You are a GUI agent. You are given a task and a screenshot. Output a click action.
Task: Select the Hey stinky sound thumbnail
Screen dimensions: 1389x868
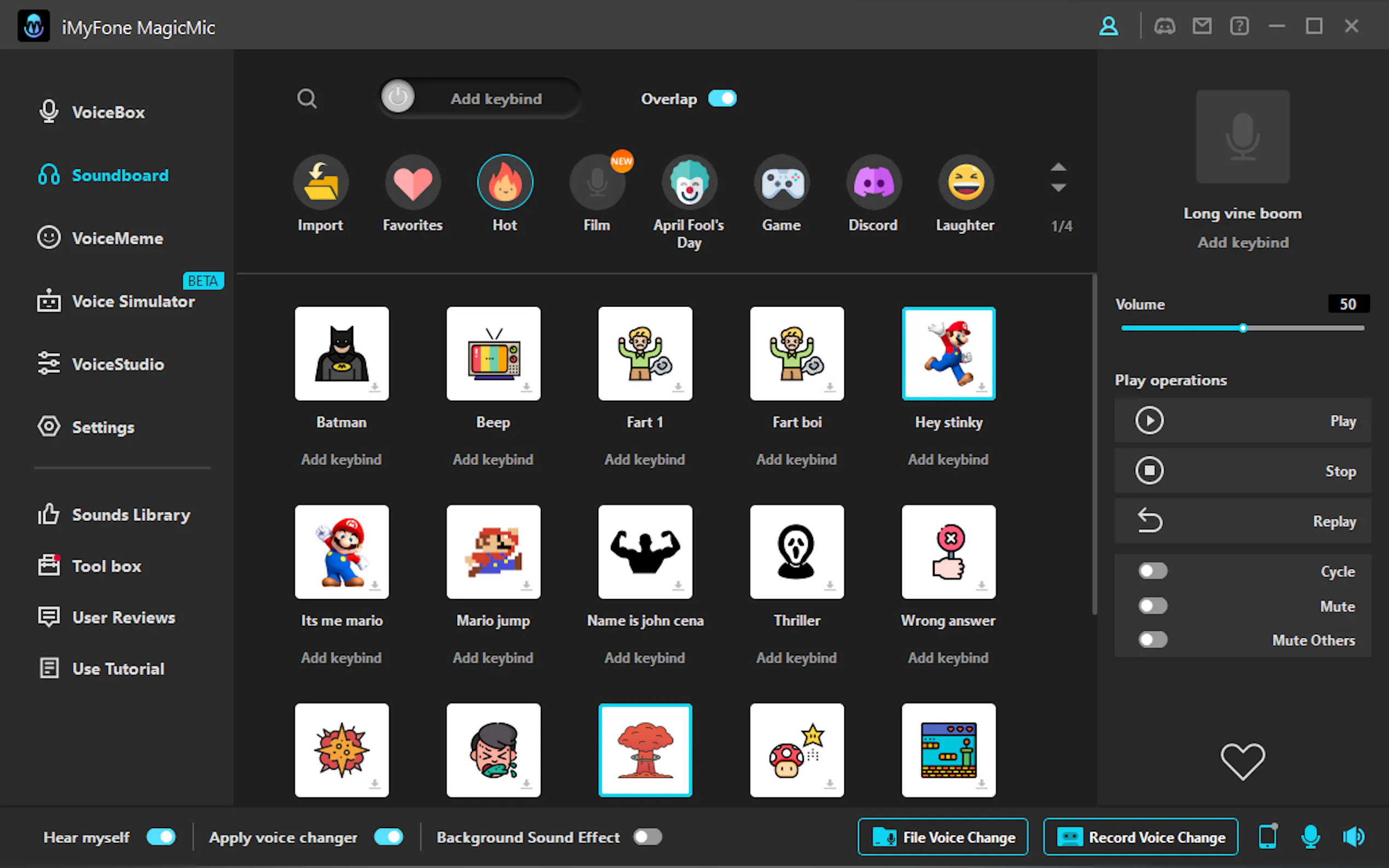pos(948,353)
